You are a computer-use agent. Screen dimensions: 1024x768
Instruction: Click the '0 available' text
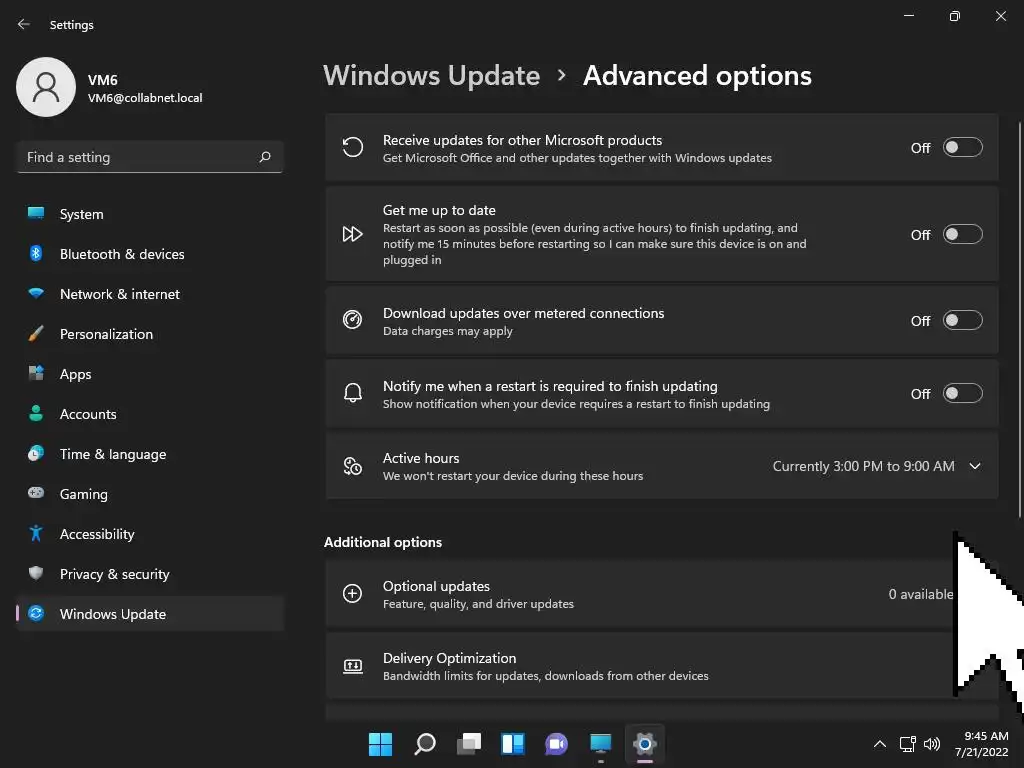click(x=921, y=594)
